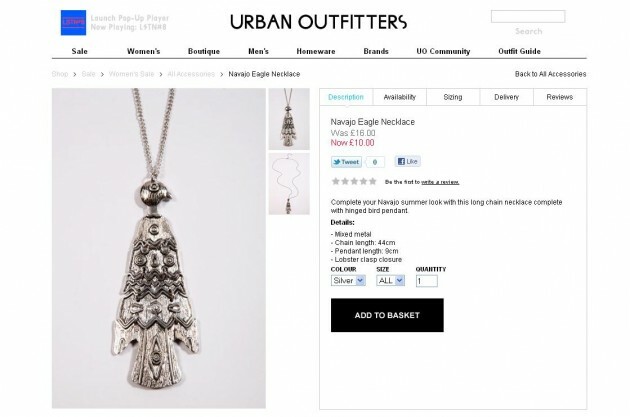Open the Sizing tab
The image size is (630, 417).
[453, 97]
